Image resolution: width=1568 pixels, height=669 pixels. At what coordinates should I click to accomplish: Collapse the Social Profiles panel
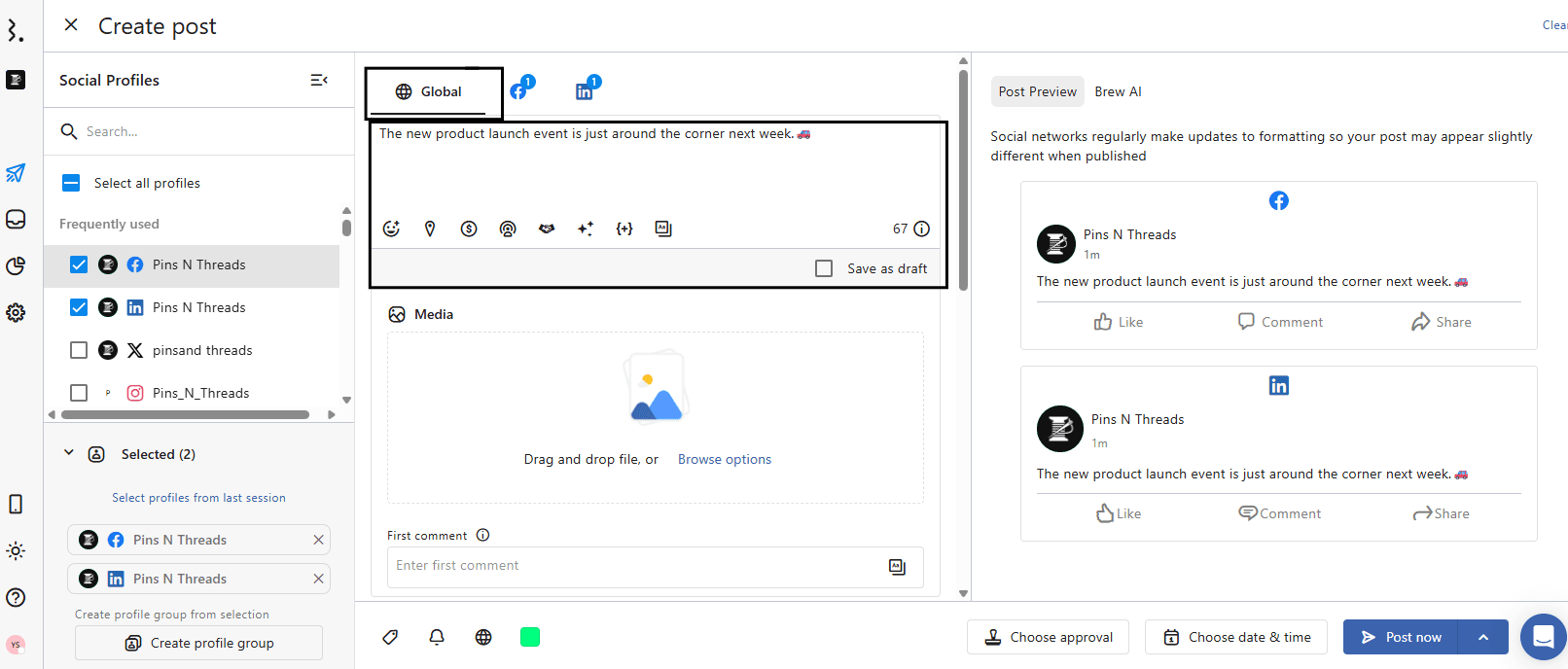318,80
